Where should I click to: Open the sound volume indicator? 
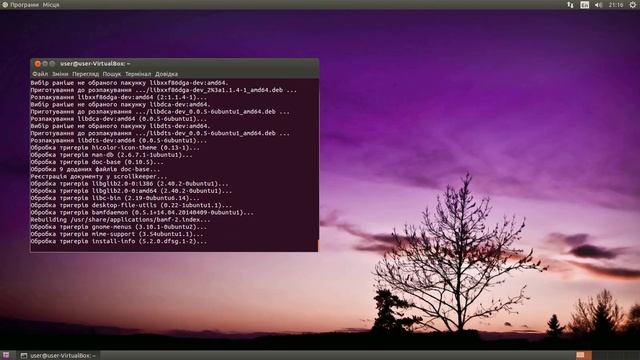[598, 5]
